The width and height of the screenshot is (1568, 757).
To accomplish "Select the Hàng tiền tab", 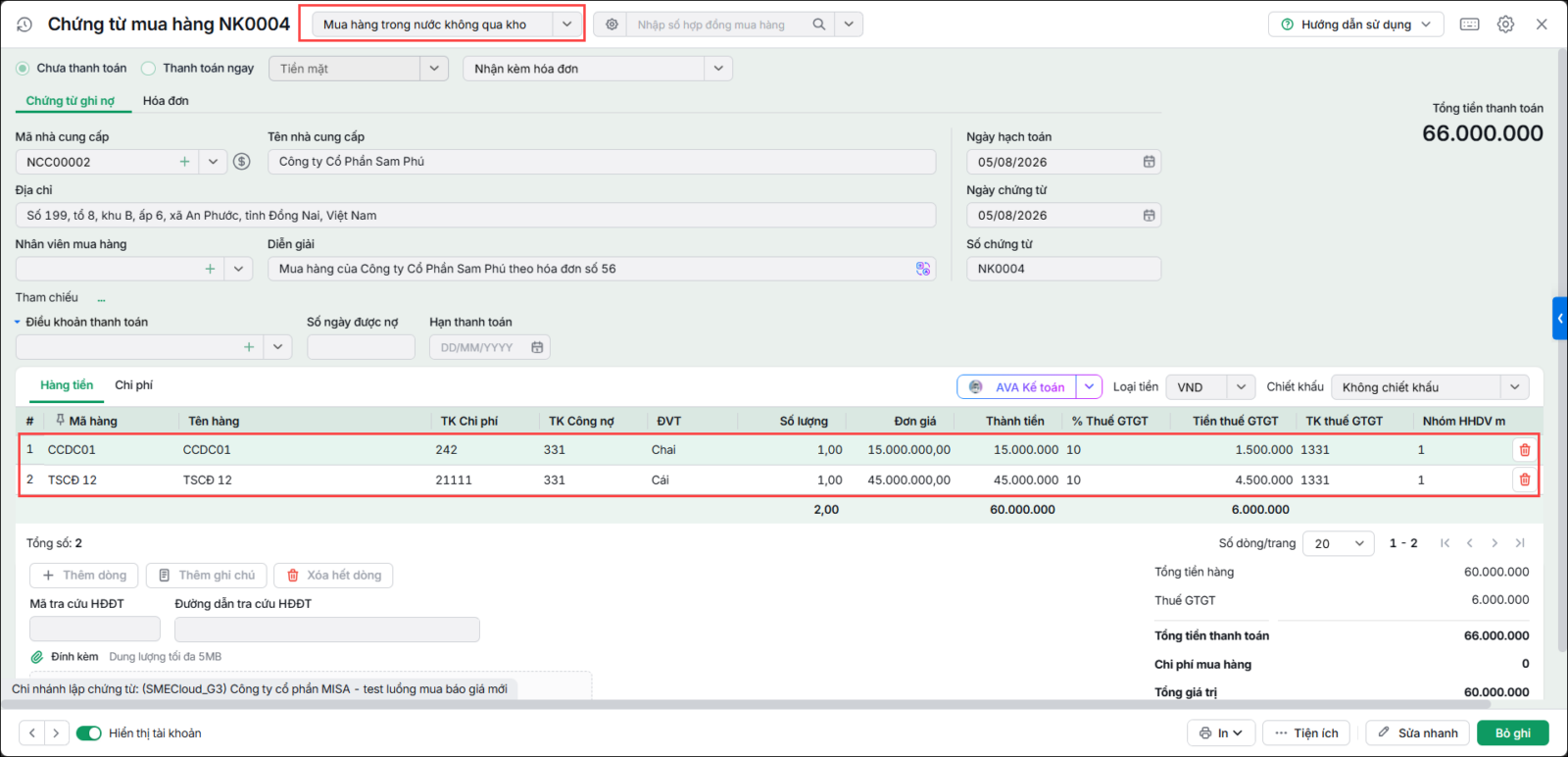I will pyautogui.click(x=67, y=385).
